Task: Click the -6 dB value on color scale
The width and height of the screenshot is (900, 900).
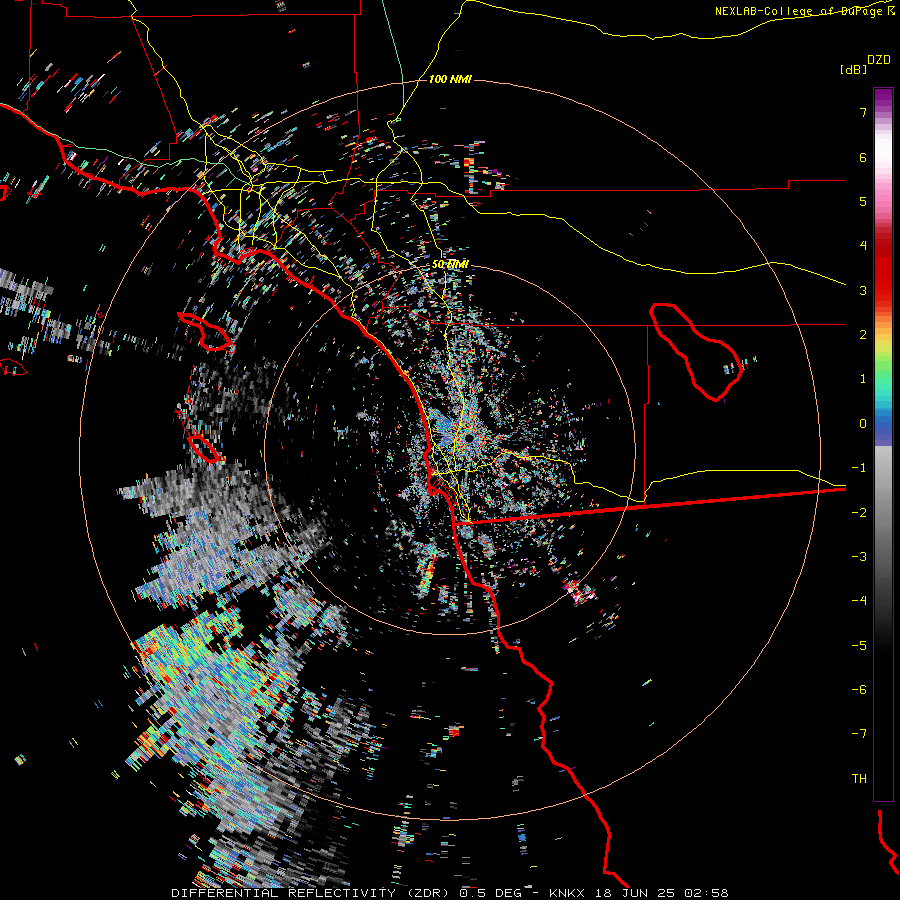Action: coord(859,690)
